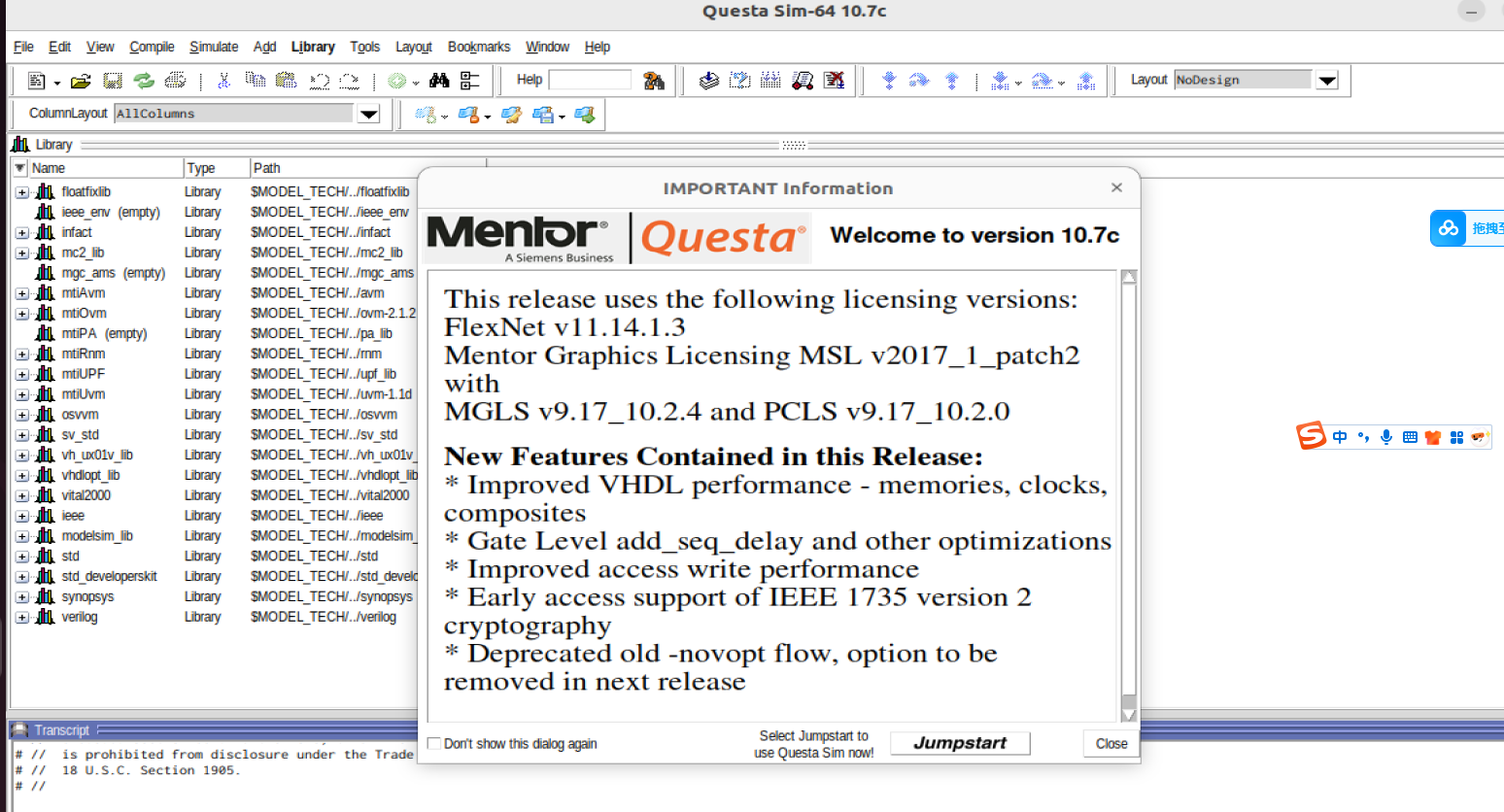The width and height of the screenshot is (1504, 812).
Task: Click the Save disk toolbar icon
Action: tap(113, 81)
